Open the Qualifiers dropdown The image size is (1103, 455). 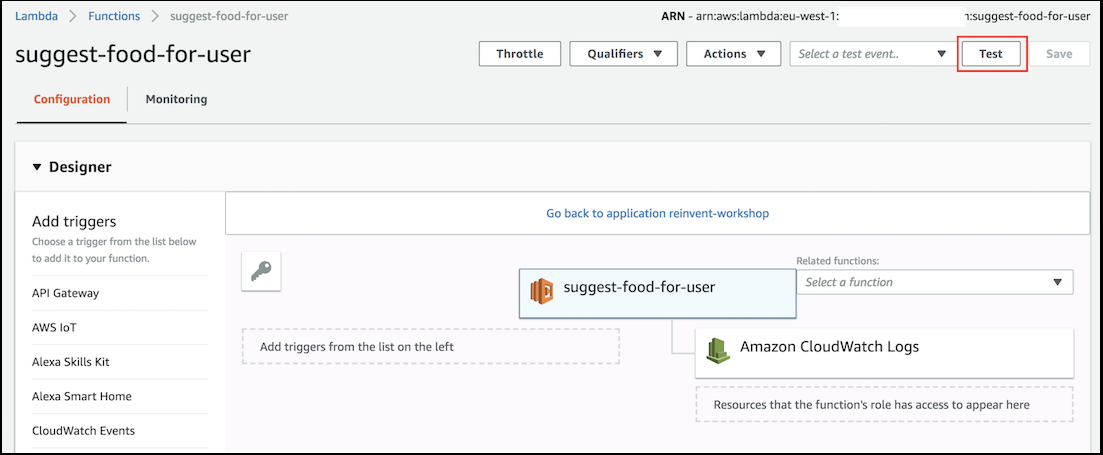(x=623, y=53)
